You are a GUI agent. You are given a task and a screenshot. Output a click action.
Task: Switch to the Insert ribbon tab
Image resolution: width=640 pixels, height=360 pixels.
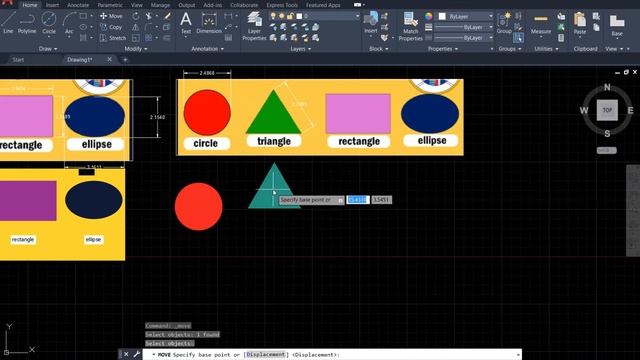click(52, 5)
